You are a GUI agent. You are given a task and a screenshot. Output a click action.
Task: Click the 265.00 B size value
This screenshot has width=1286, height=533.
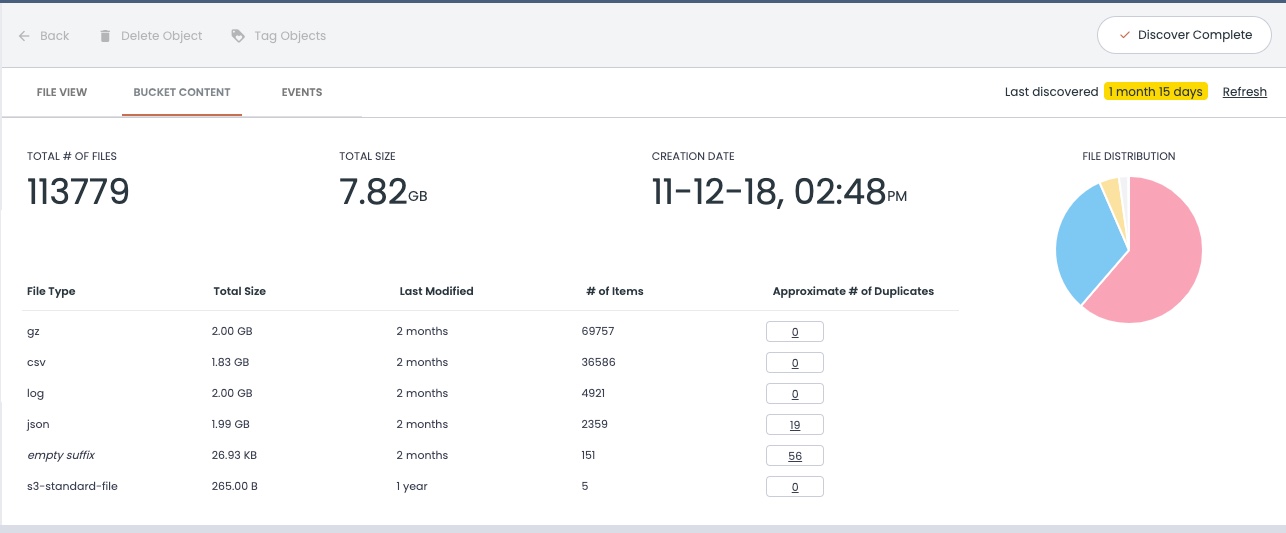(x=234, y=486)
